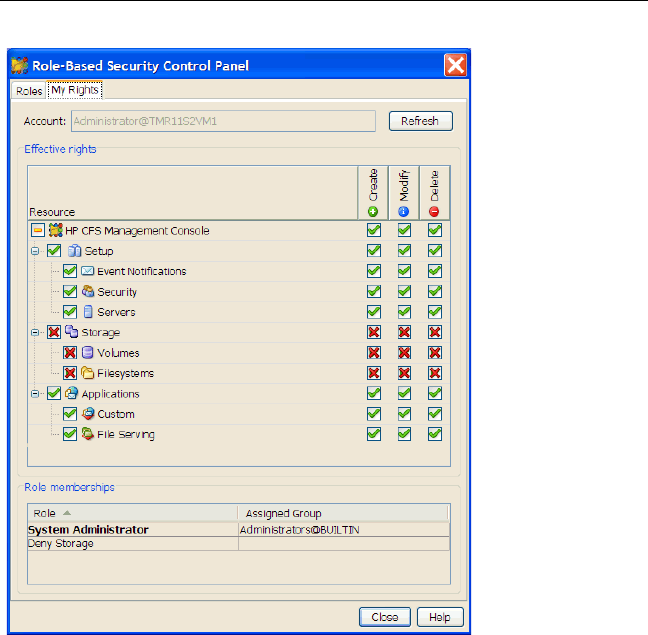Click the Event Notifications envelope icon
Image resolution: width=648 pixels, height=635 pixels.
click(x=88, y=271)
